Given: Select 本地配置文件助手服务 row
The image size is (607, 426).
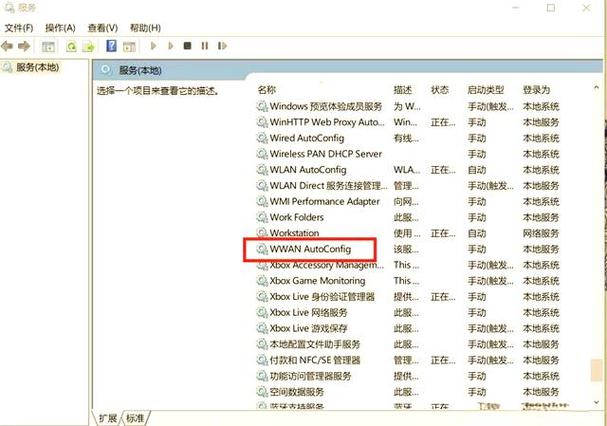Looking at the screenshot, I should (x=408, y=344).
